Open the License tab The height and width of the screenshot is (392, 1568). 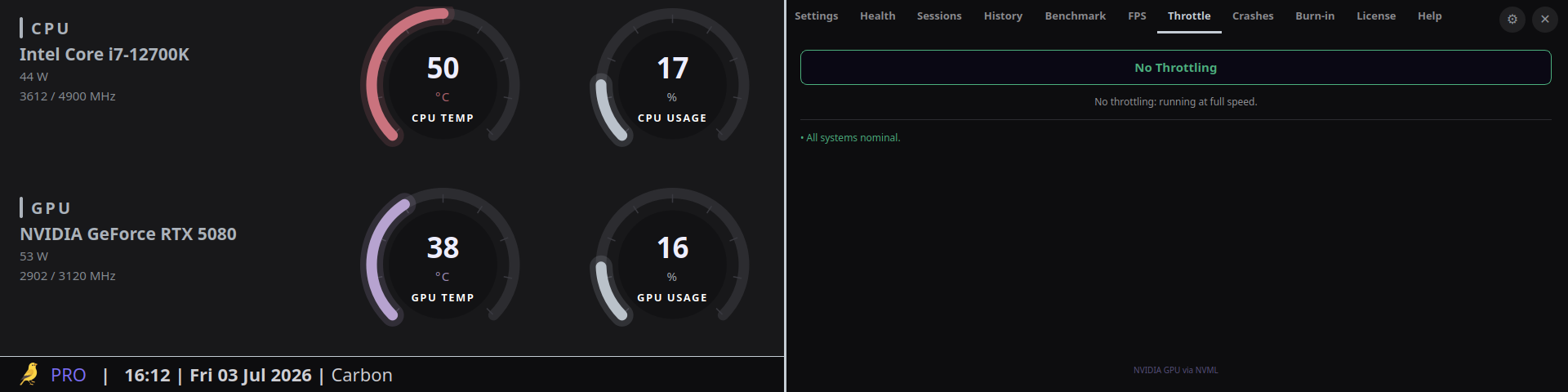[1376, 16]
